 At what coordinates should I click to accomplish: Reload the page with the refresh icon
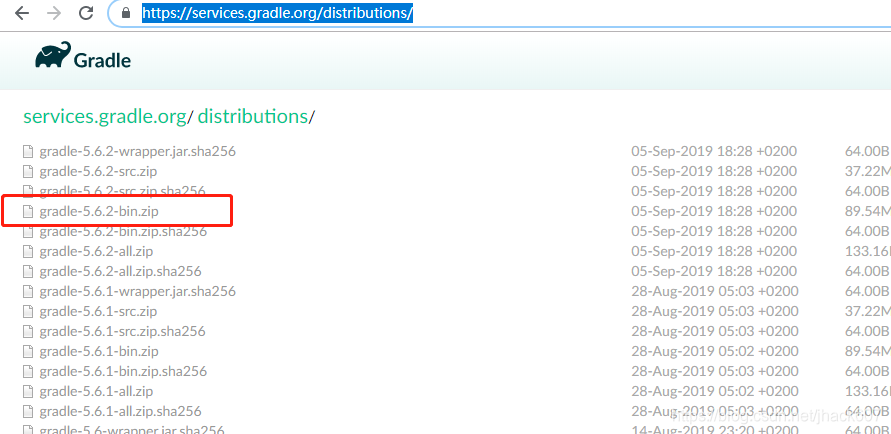tap(86, 14)
